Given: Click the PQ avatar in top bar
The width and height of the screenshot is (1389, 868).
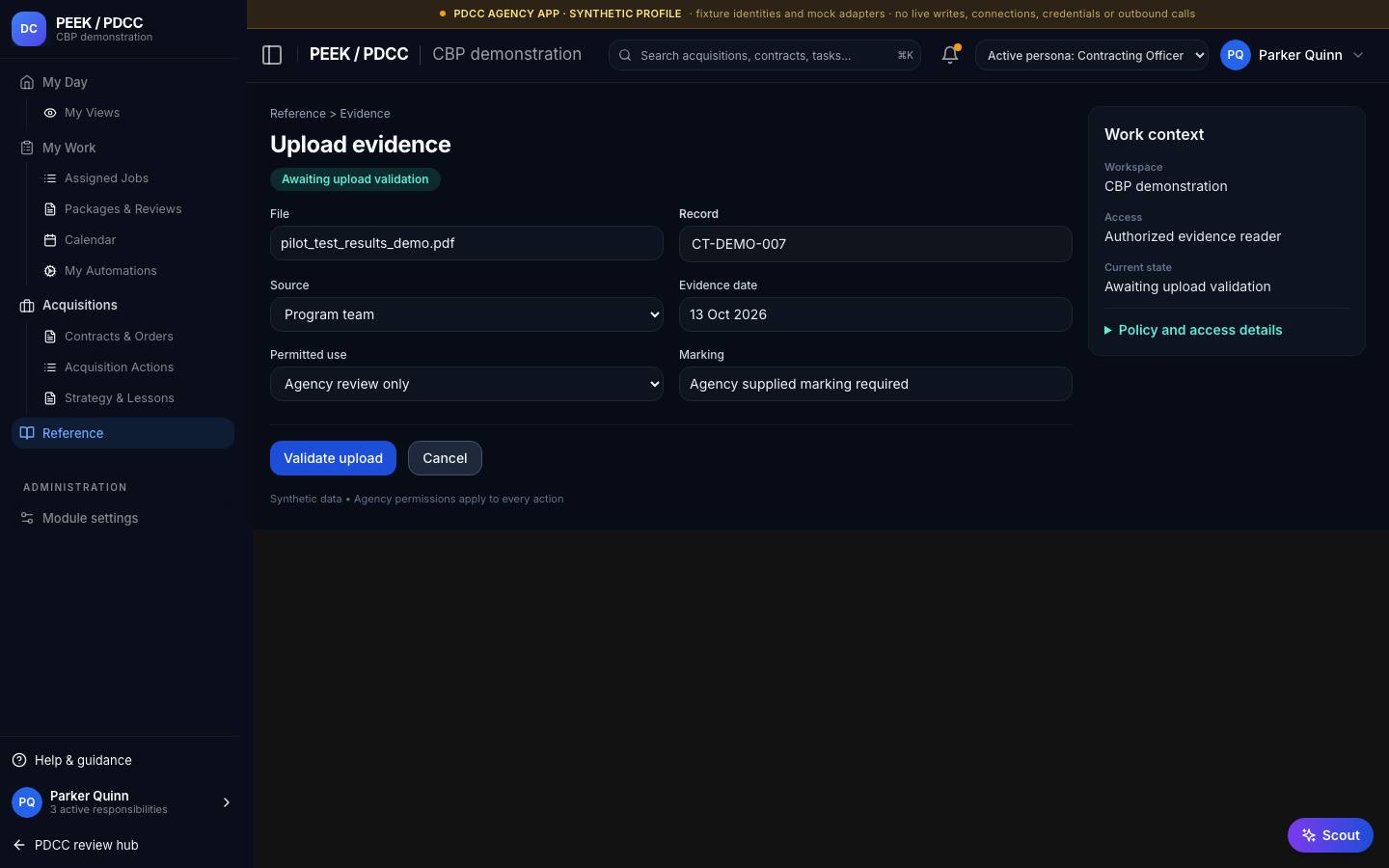Looking at the screenshot, I should coord(1236,55).
